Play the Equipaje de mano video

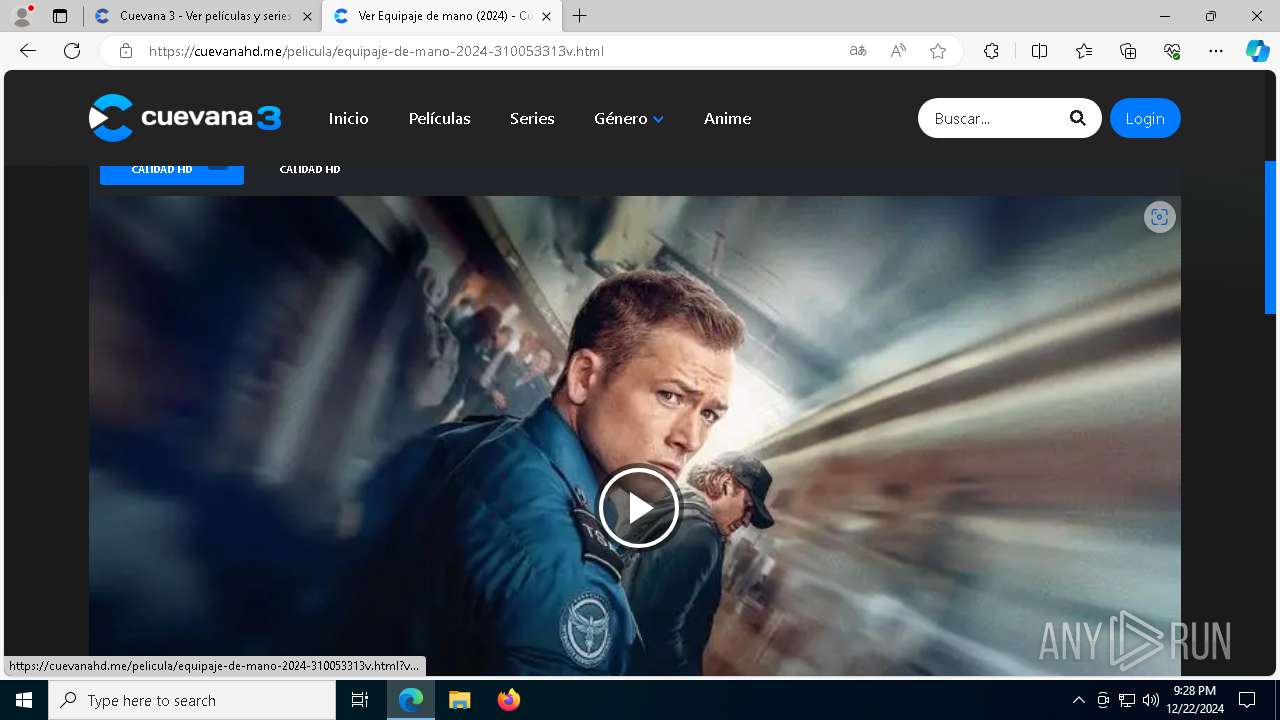click(639, 508)
